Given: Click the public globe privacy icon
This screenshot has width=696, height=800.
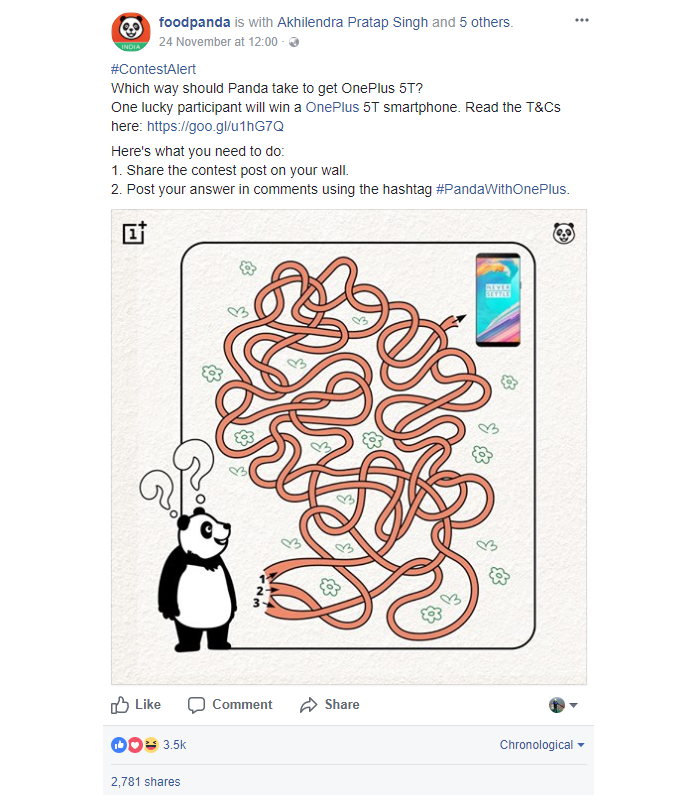Looking at the screenshot, I should click(x=294, y=42).
